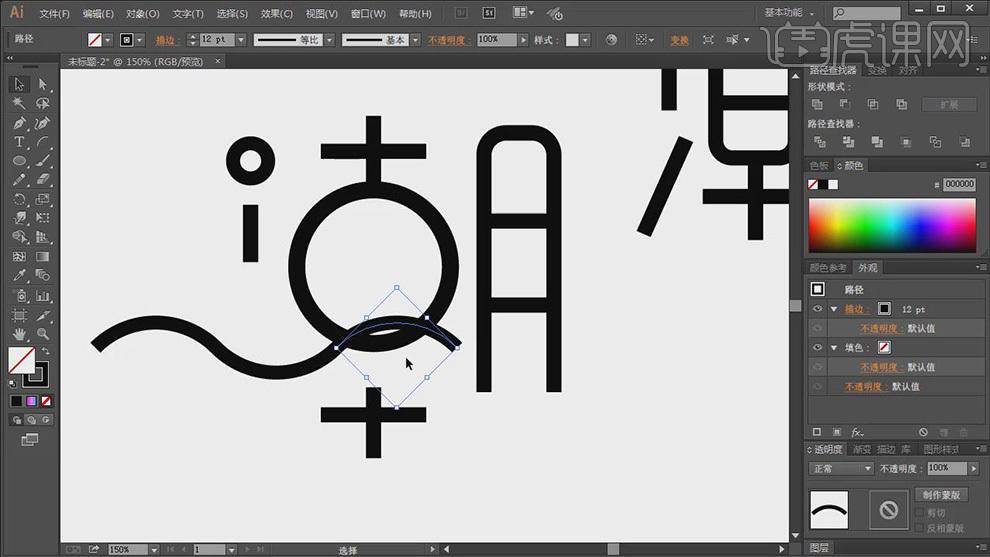Select the Eyedropper tool
Viewport: 990px width, 557px height.
click(20, 275)
